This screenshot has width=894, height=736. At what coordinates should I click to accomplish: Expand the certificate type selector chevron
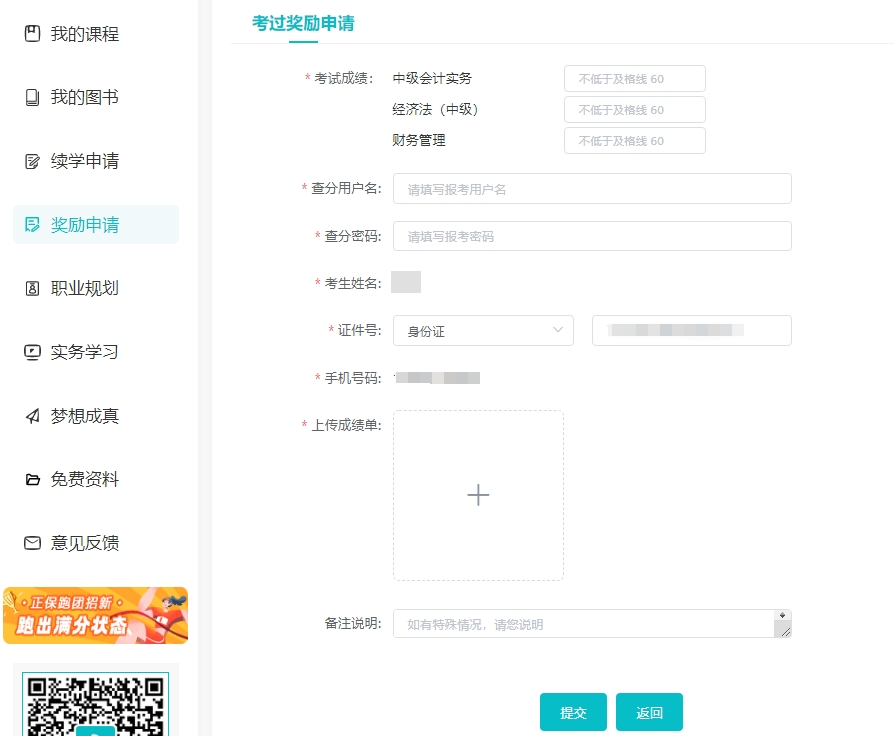[x=560, y=330]
